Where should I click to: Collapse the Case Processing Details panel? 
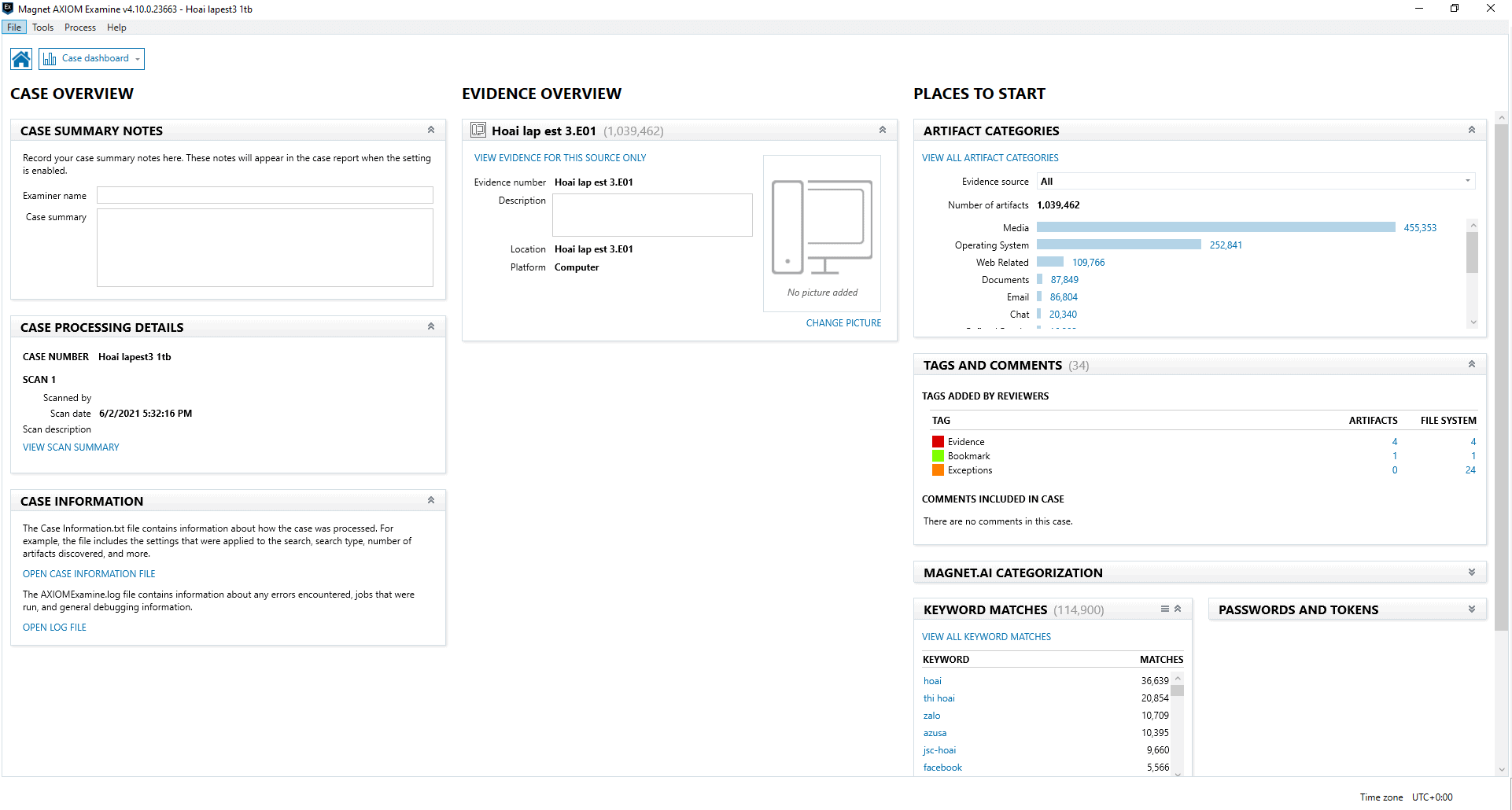(x=431, y=326)
